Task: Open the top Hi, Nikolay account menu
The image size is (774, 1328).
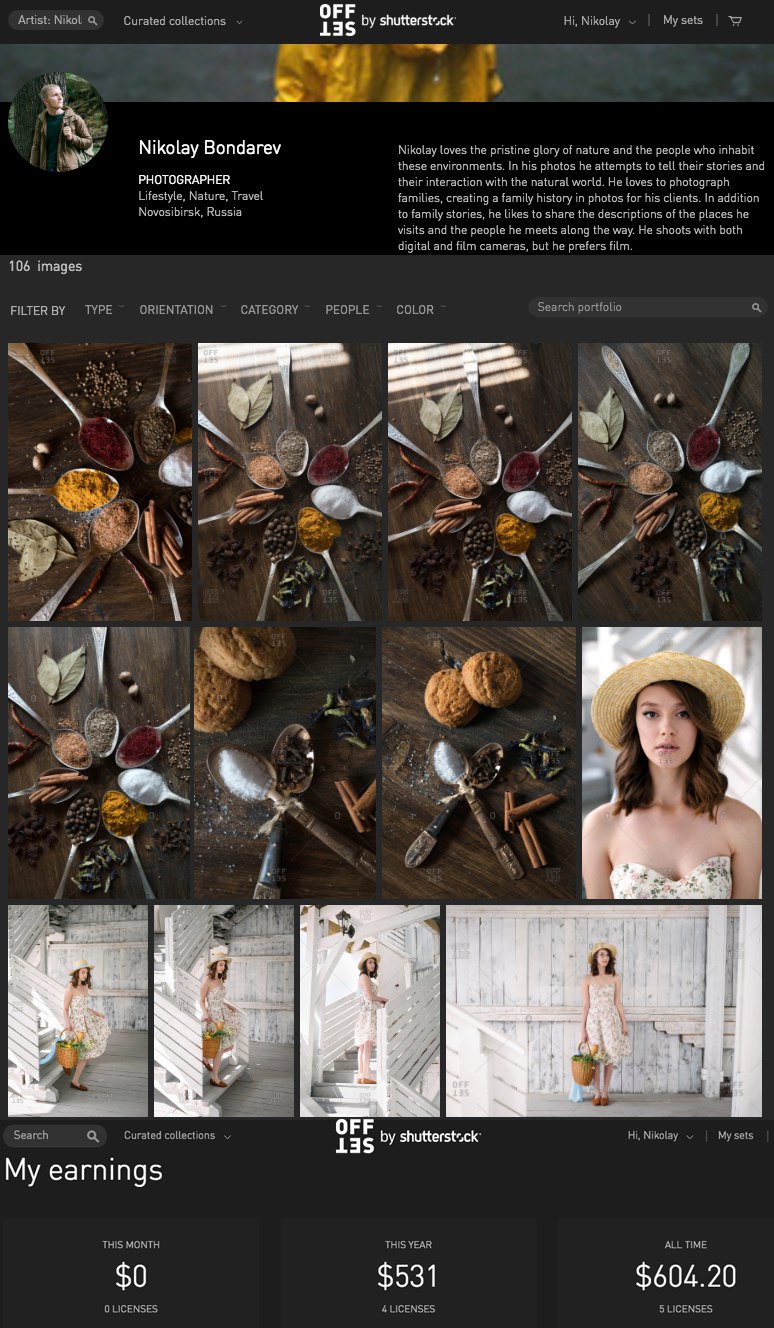Action: point(599,21)
